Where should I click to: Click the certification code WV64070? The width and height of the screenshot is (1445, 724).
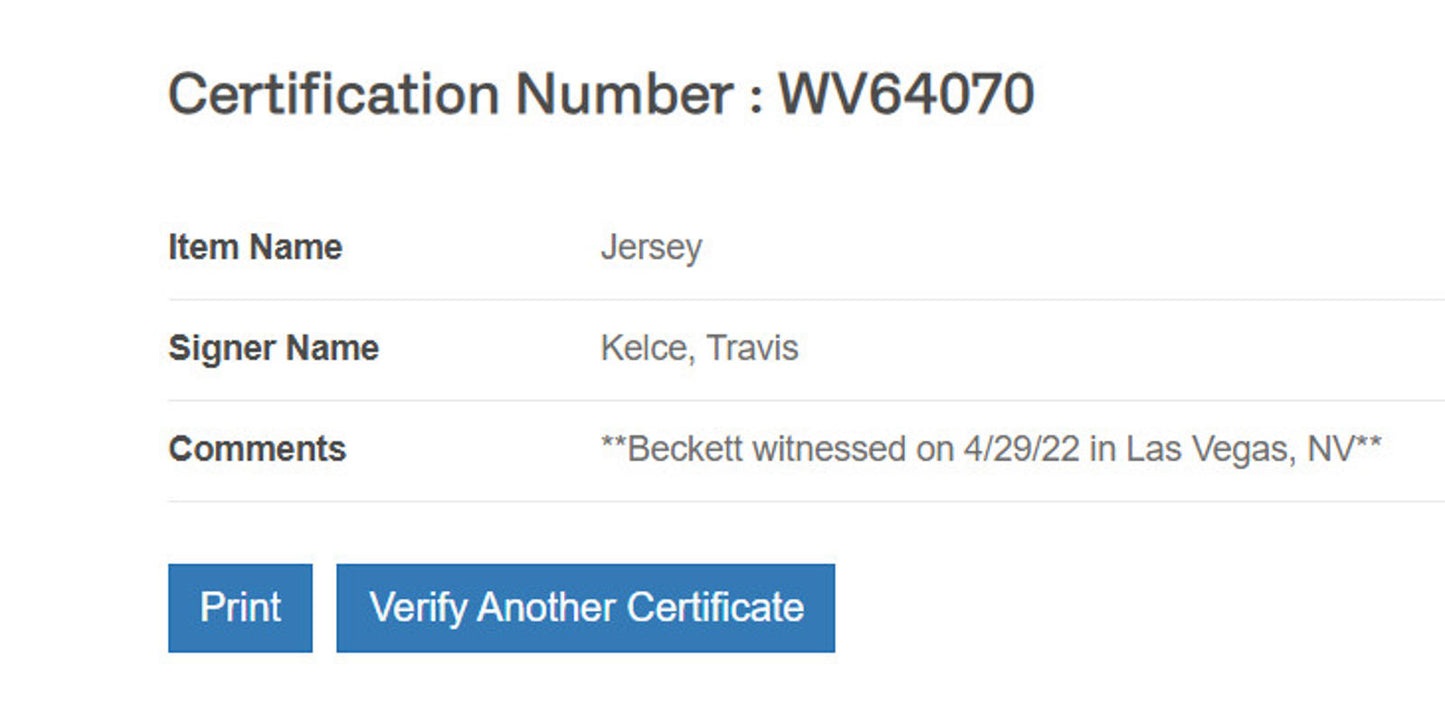[906, 94]
